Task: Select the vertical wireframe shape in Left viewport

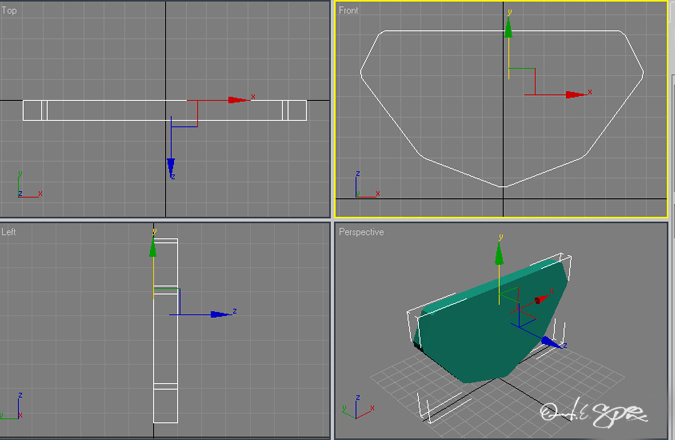Action: tap(165, 340)
